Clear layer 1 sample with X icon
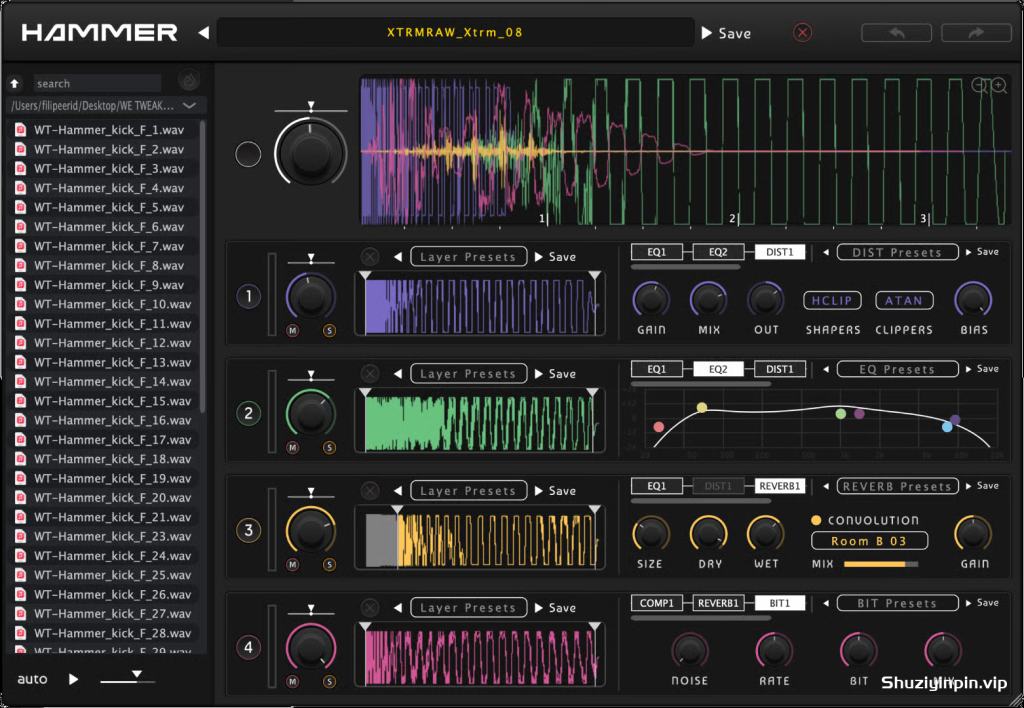Screen dimensions: 1024x708 [x=370, y=257]
